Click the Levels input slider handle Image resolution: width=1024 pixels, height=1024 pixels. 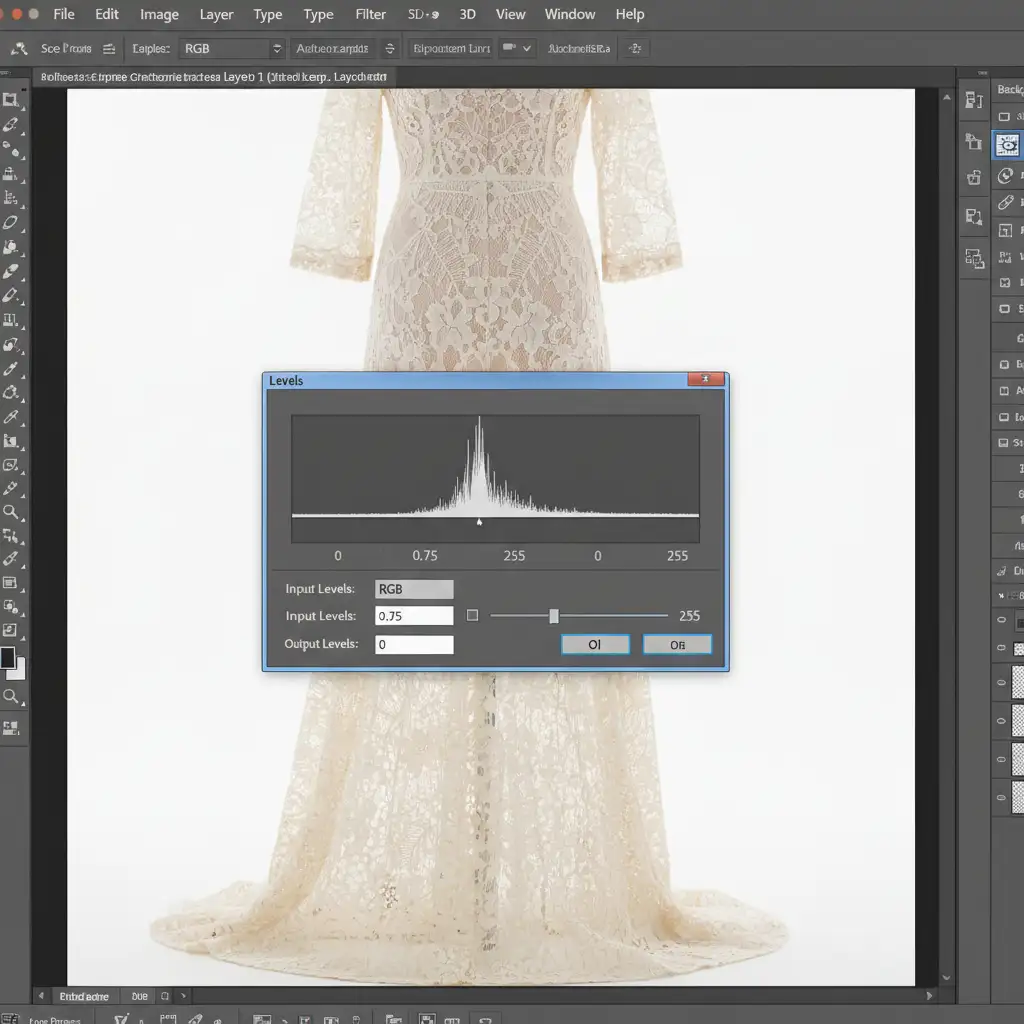(x=554, y=616)
